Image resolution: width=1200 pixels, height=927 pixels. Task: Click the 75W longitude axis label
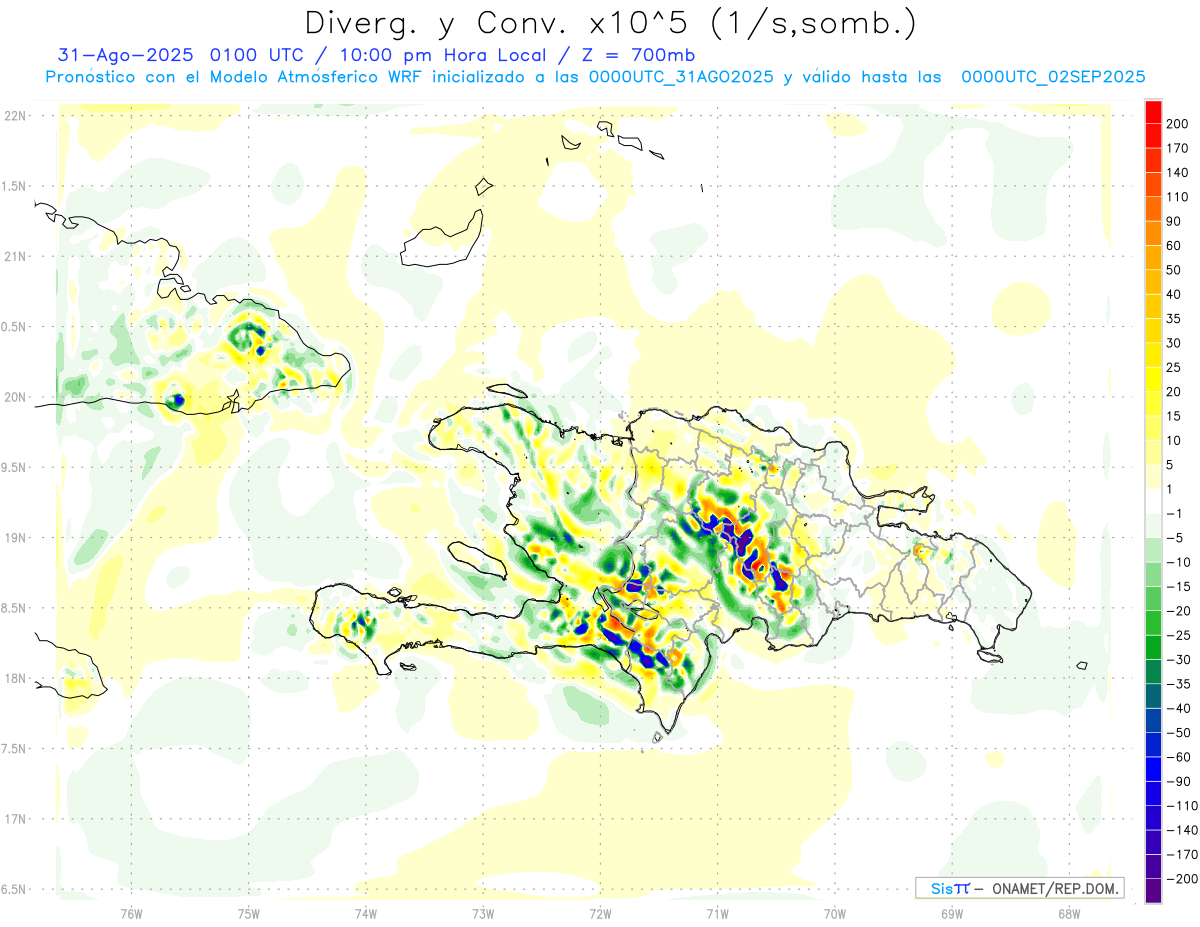pyautogui.click(x=249, y=913)
